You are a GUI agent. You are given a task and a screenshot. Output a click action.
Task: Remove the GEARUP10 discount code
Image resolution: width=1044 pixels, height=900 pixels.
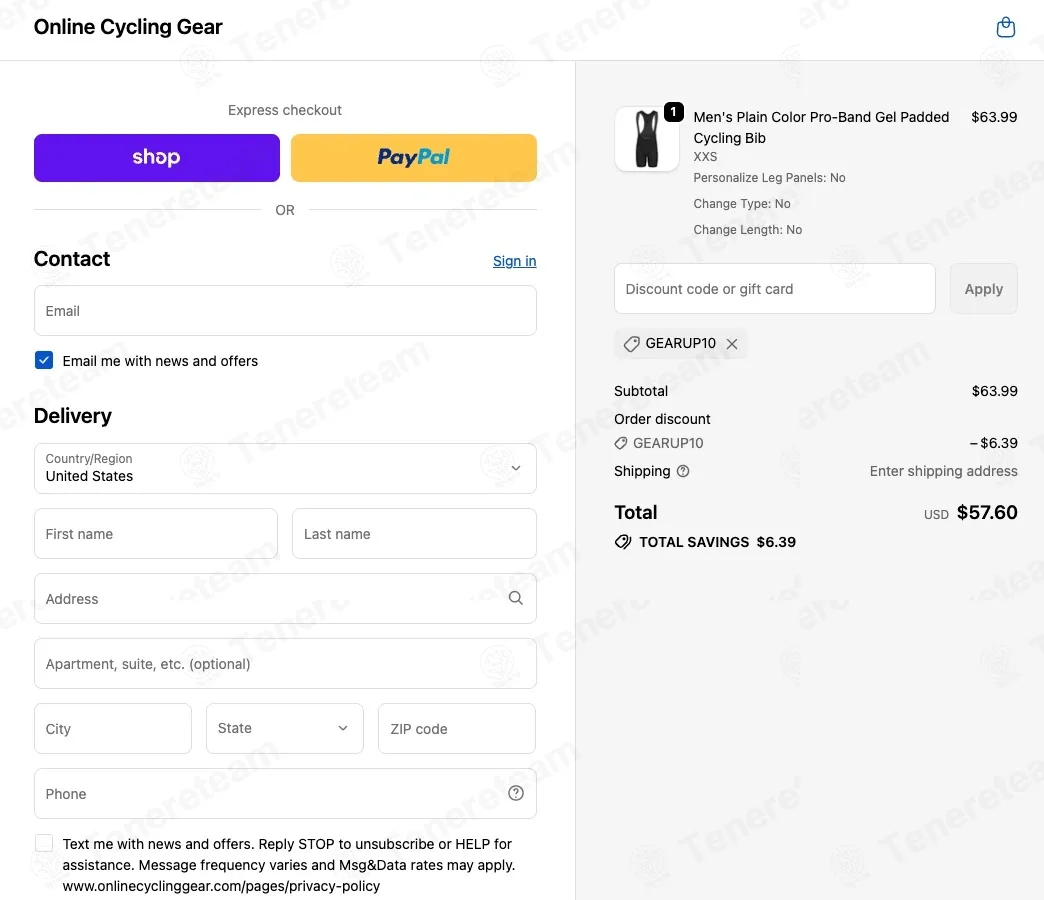pyautogui.click(x=732, y=344)
